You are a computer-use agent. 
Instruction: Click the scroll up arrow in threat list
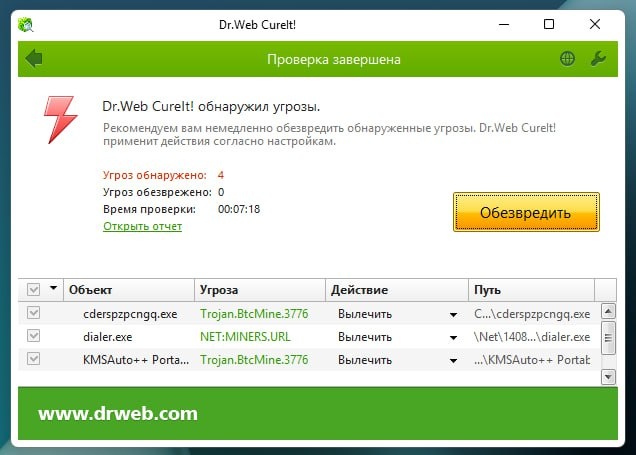point(608,311)
